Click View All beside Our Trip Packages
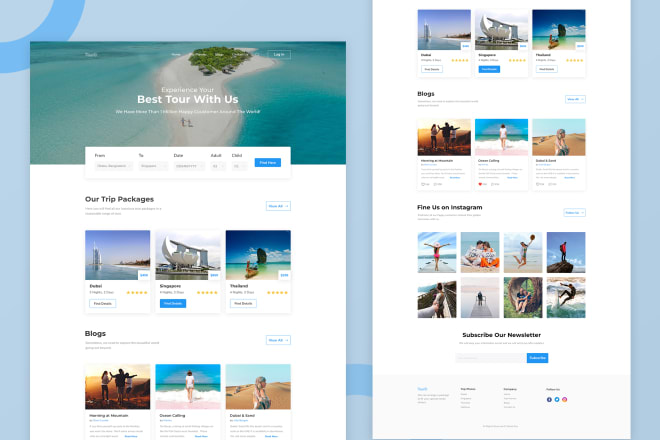Image resolution: width=660 pixels, height=440 pixels. [278, 206]
